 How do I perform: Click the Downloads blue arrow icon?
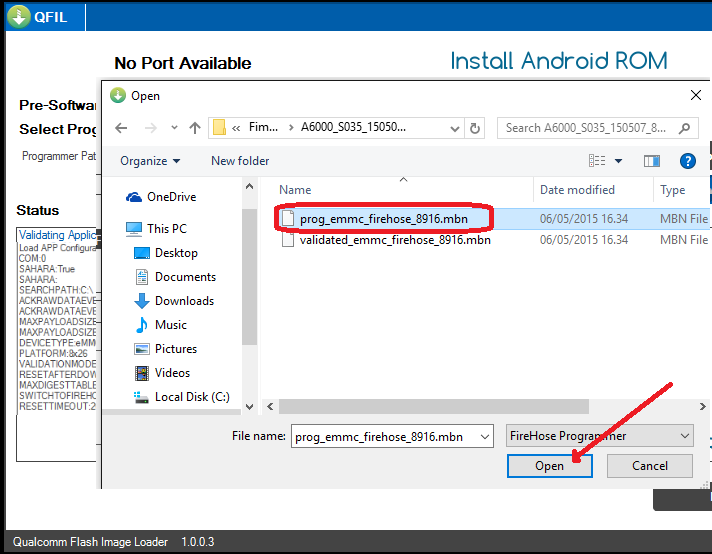(142, 301)
